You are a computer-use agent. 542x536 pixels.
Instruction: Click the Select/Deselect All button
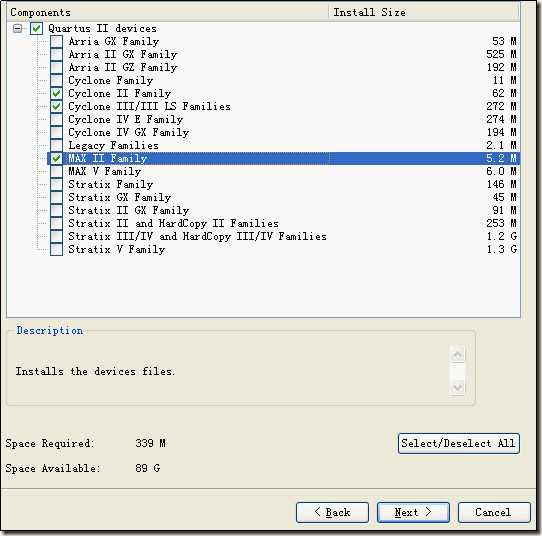(x=459, y=443)
